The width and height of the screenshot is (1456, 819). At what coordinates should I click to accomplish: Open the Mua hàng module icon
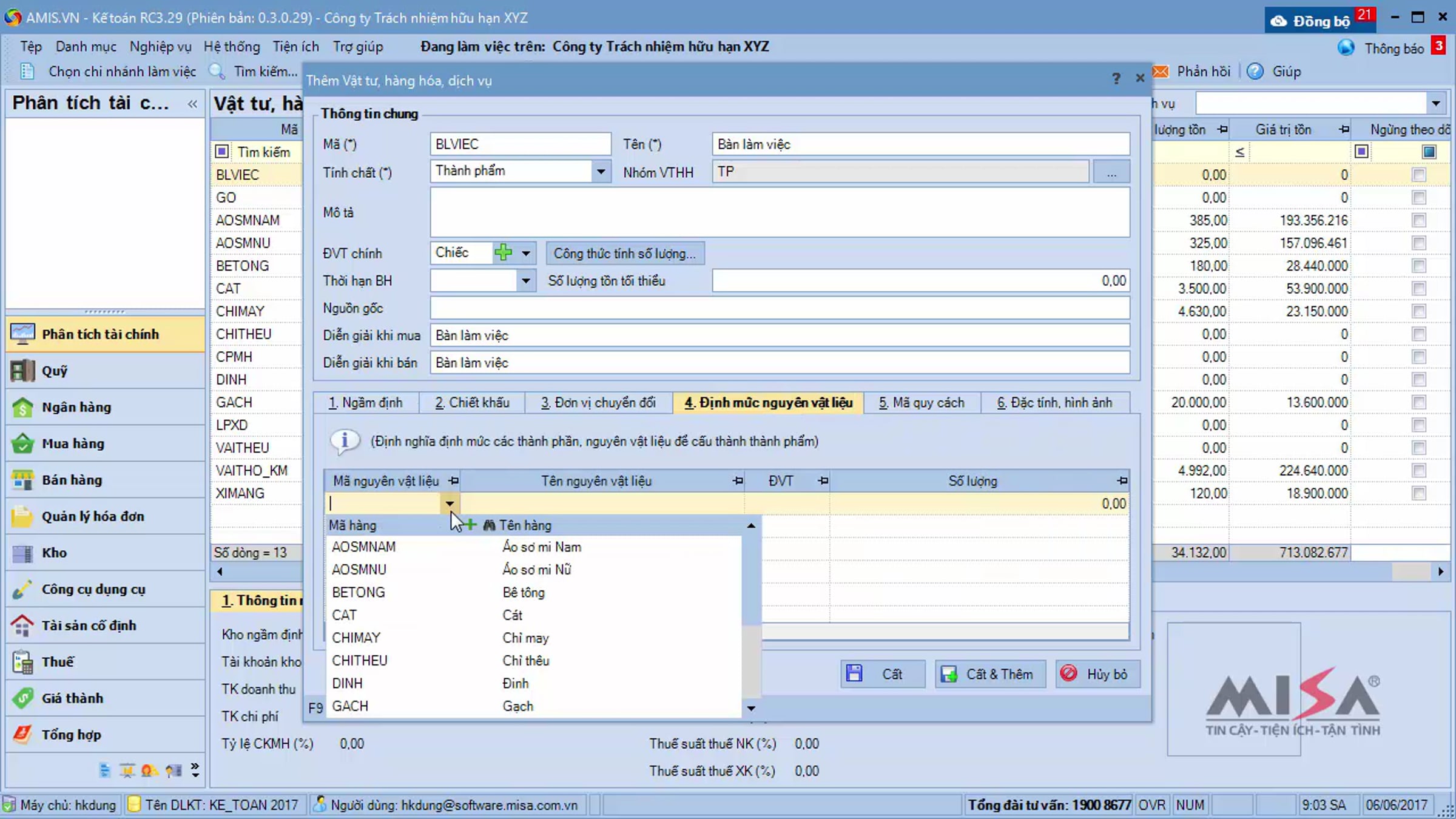(22, 443)
